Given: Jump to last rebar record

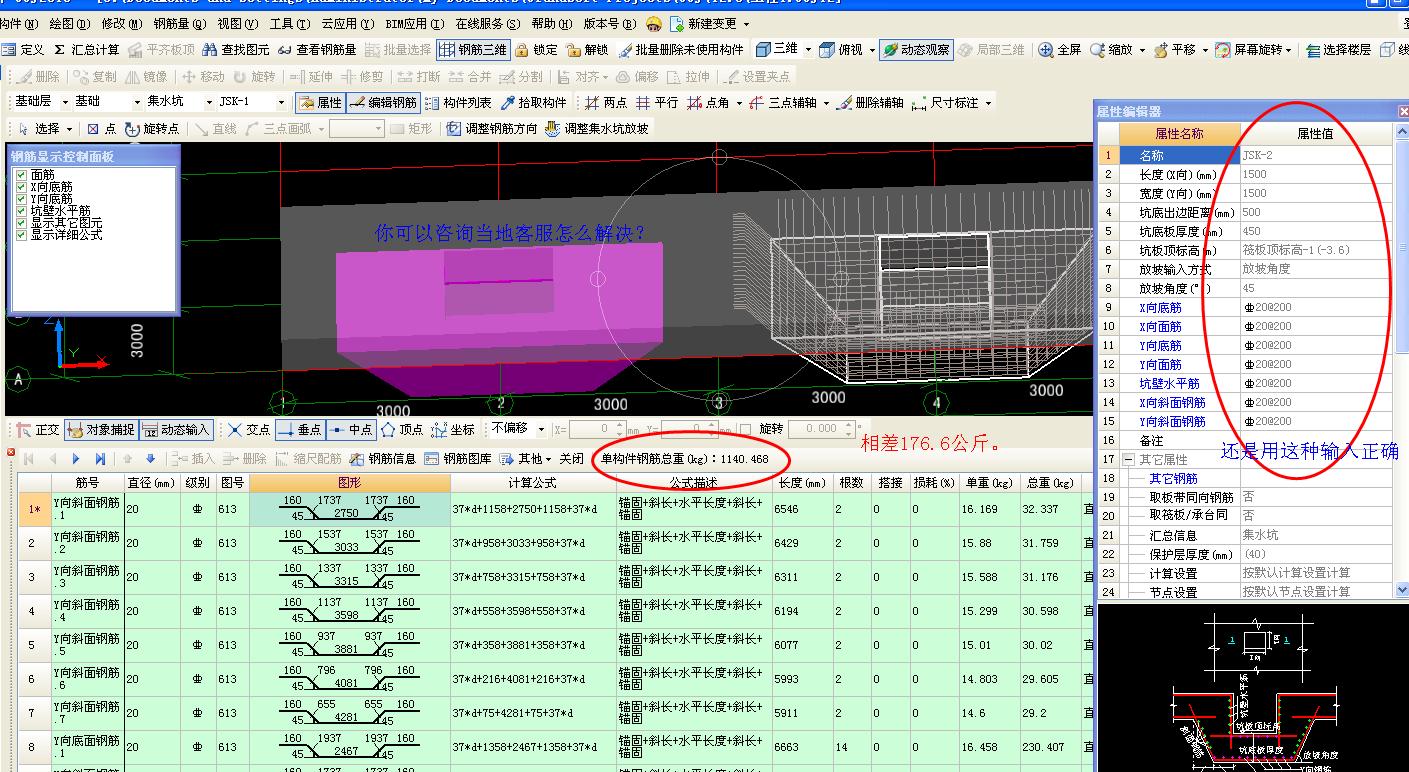Looking at the screenshot, I should (x=100, y=459).
